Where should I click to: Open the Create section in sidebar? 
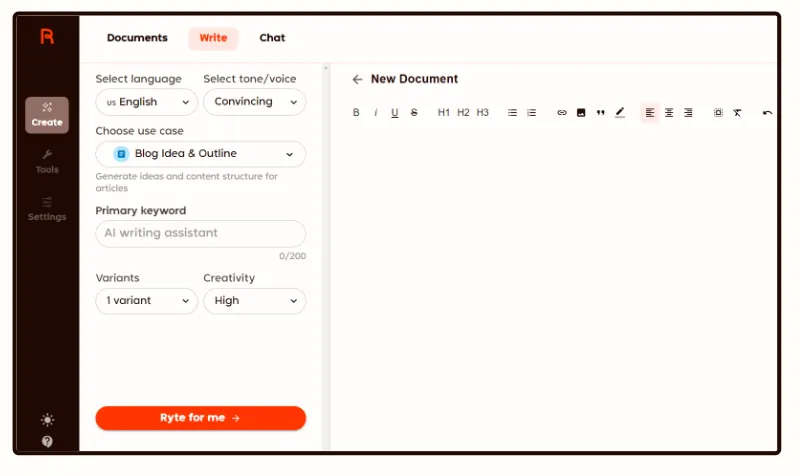click(x=47, y=115)
